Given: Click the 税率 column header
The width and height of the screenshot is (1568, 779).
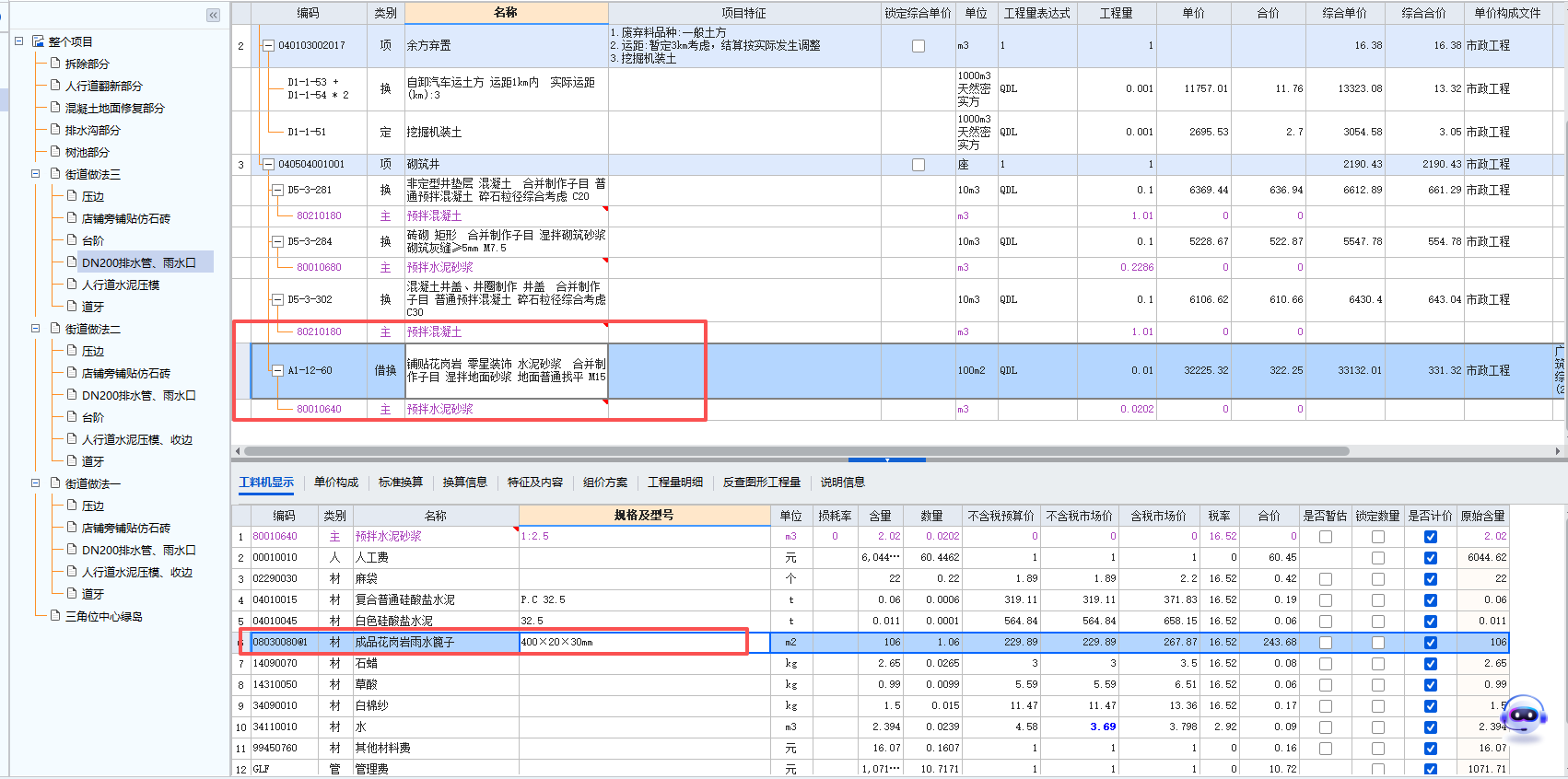Looking at the screenshot, I should tap(1219, 516).
